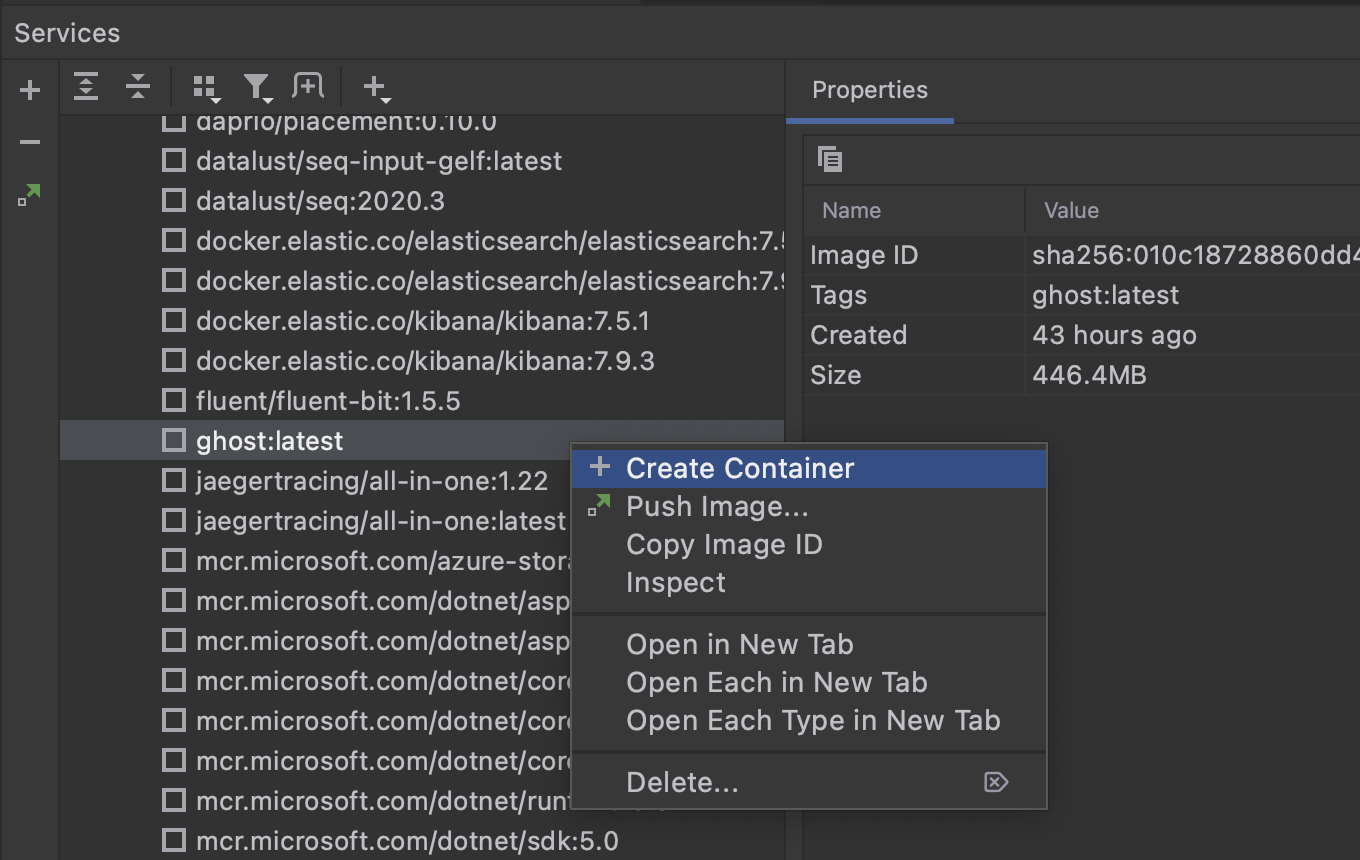Image resolution: width=1360 pixels, height=860 pixels.
Task: Choose Push Image... in context menu
Action: [x=717, y=507]
